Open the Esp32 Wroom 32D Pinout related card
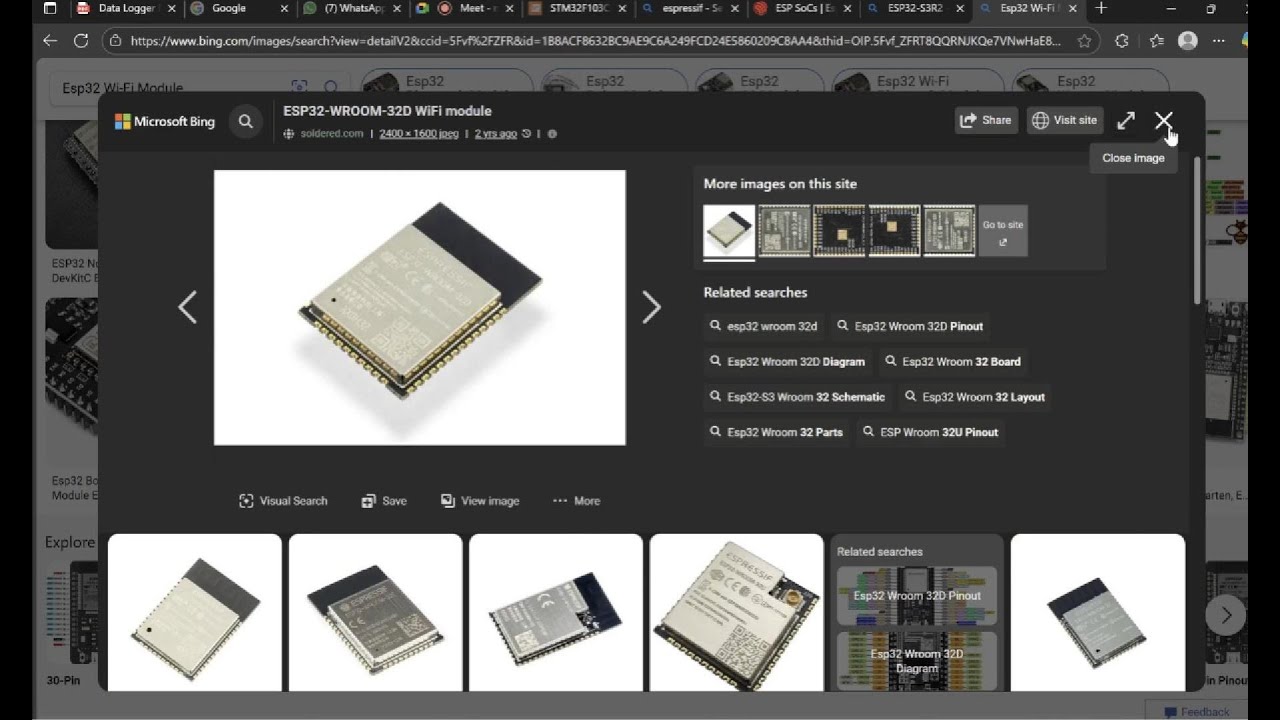 tap(917, 596)
